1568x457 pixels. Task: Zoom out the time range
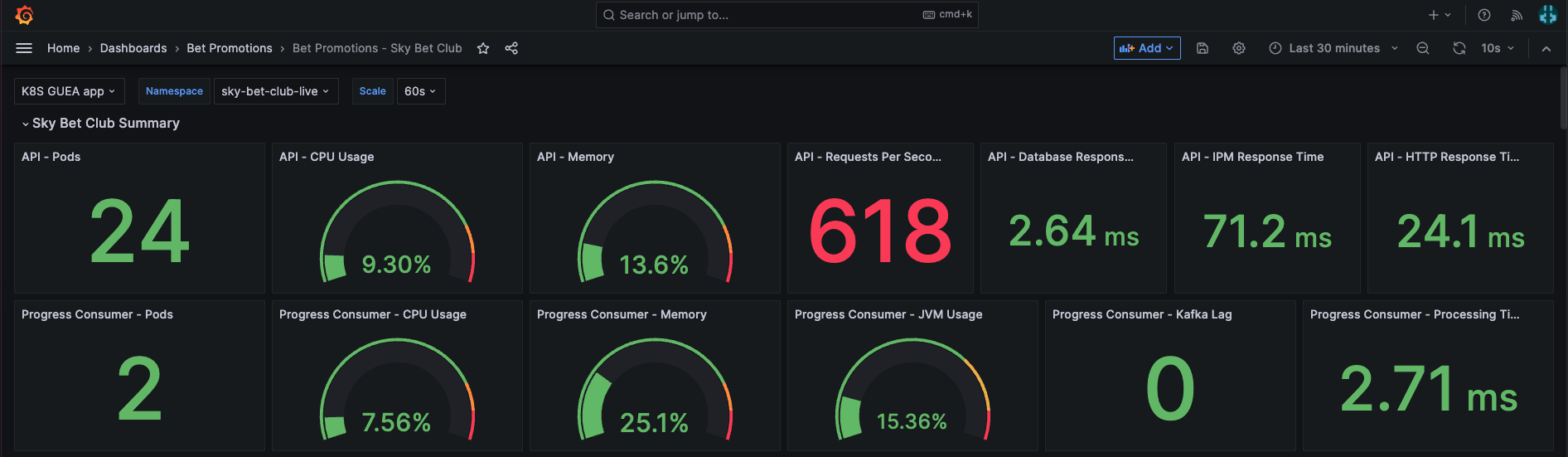coord(1423,48)
